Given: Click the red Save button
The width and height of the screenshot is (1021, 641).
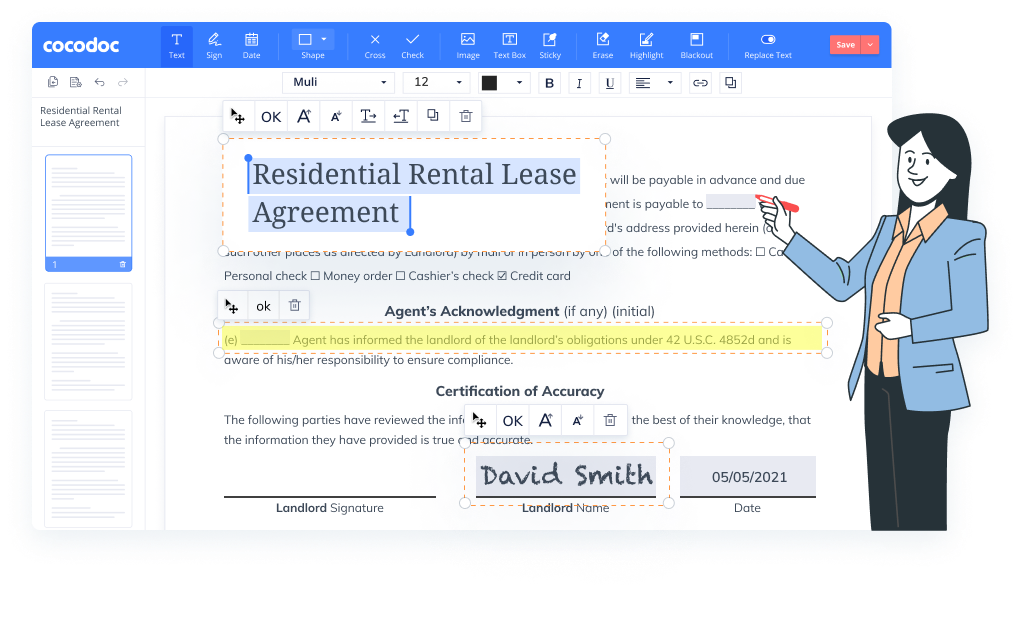Looking at the screenshot, I should pyautogui.click(x=845, y=45).
